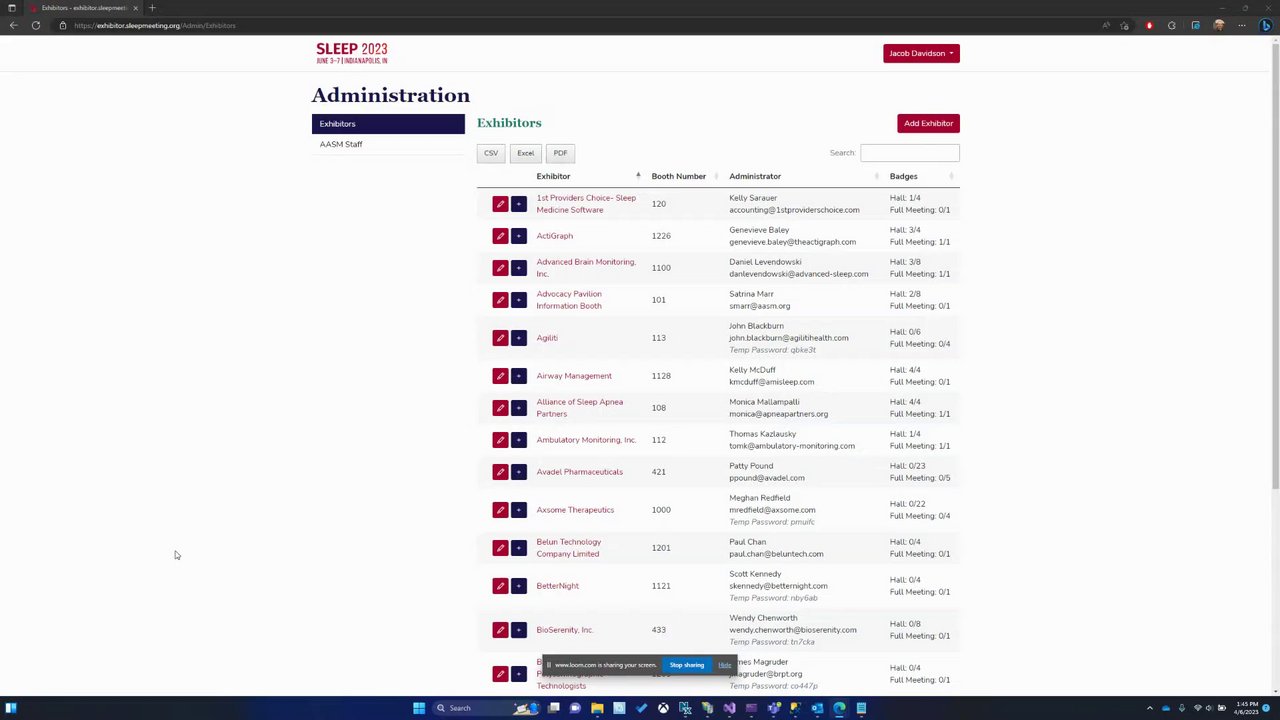Select Exhibitors in admin sidebar

click(x=388, y=124)
